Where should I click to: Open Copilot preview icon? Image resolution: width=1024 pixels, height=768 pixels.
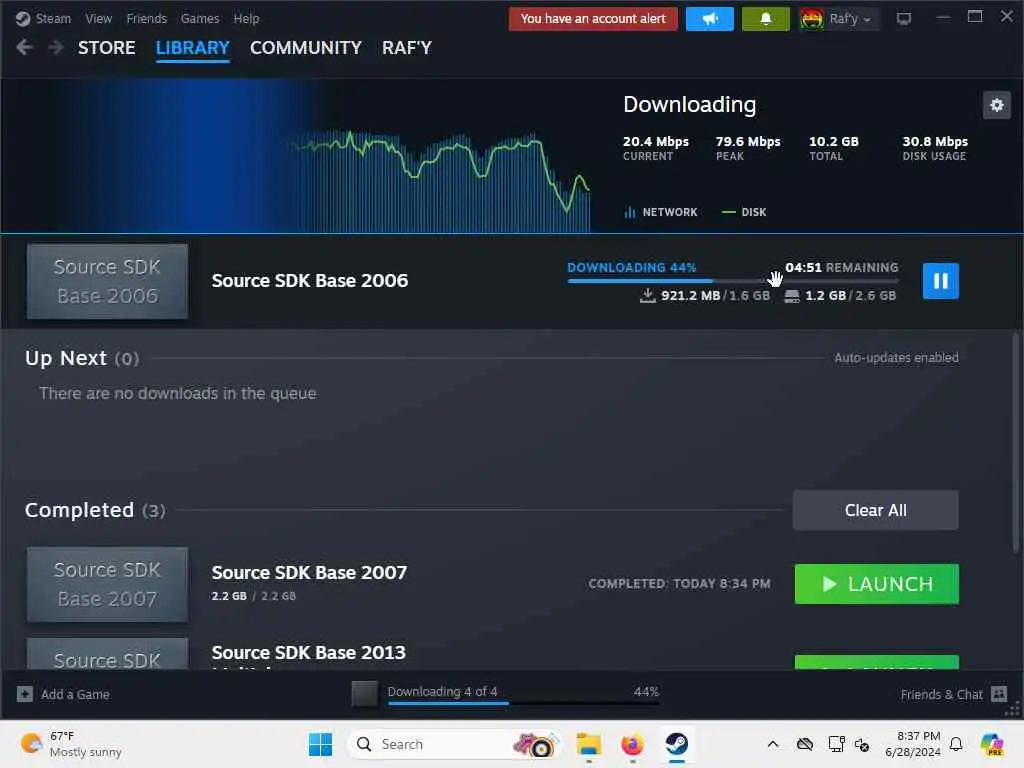point(992,744)
